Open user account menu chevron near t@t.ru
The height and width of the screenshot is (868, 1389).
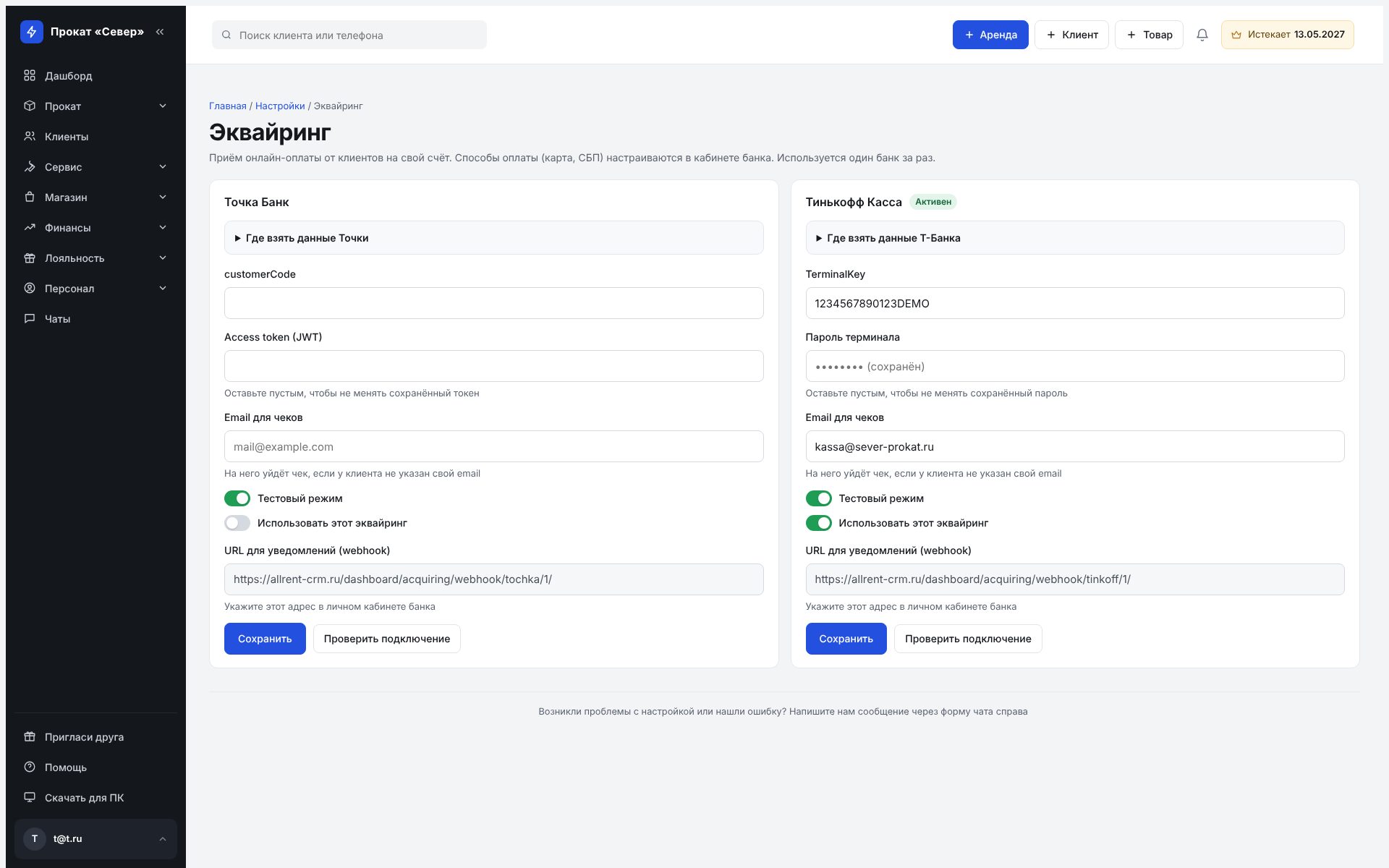click(x=163, y=839)
